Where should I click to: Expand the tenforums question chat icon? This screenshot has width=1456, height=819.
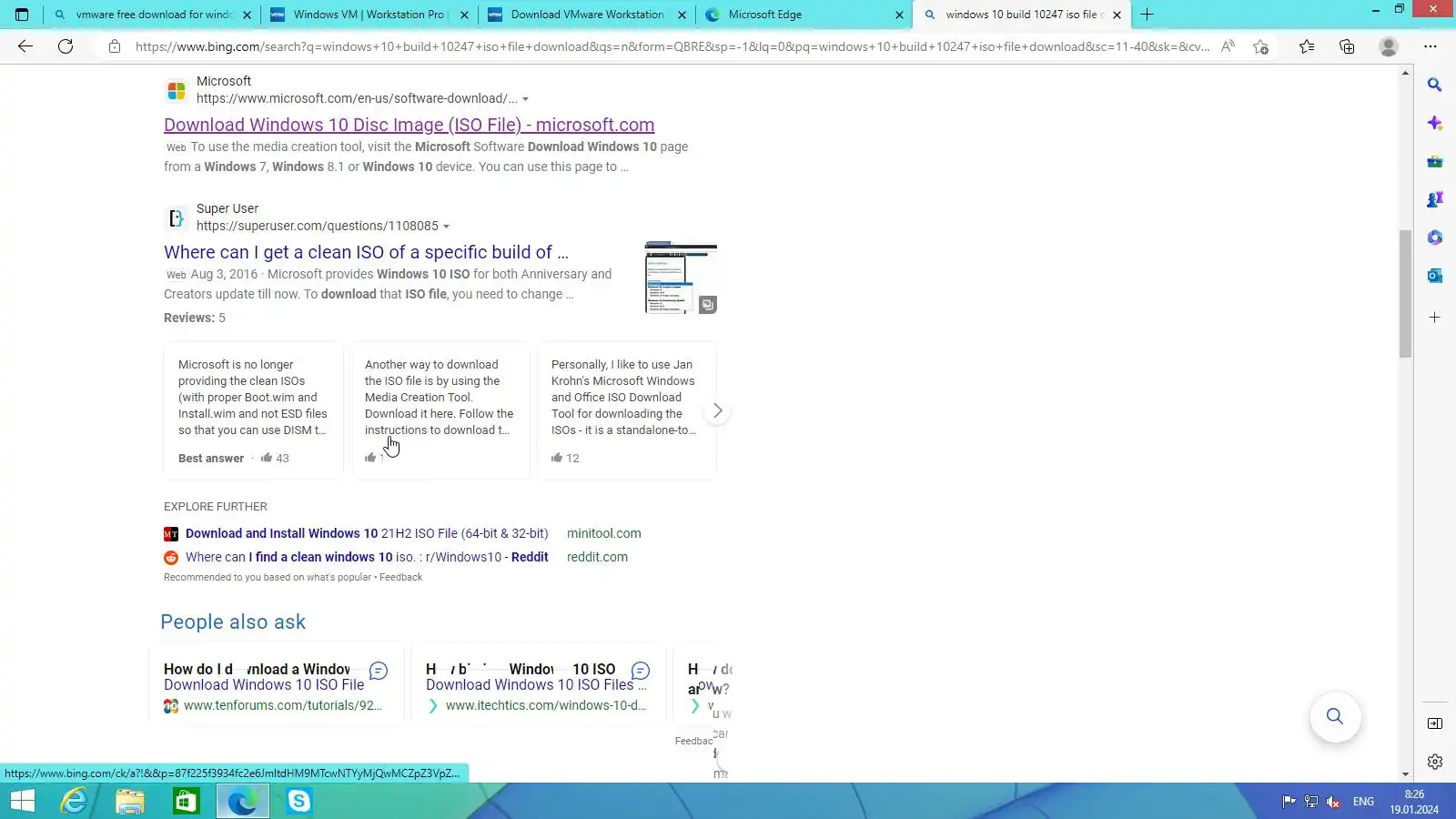coord(379,671)
